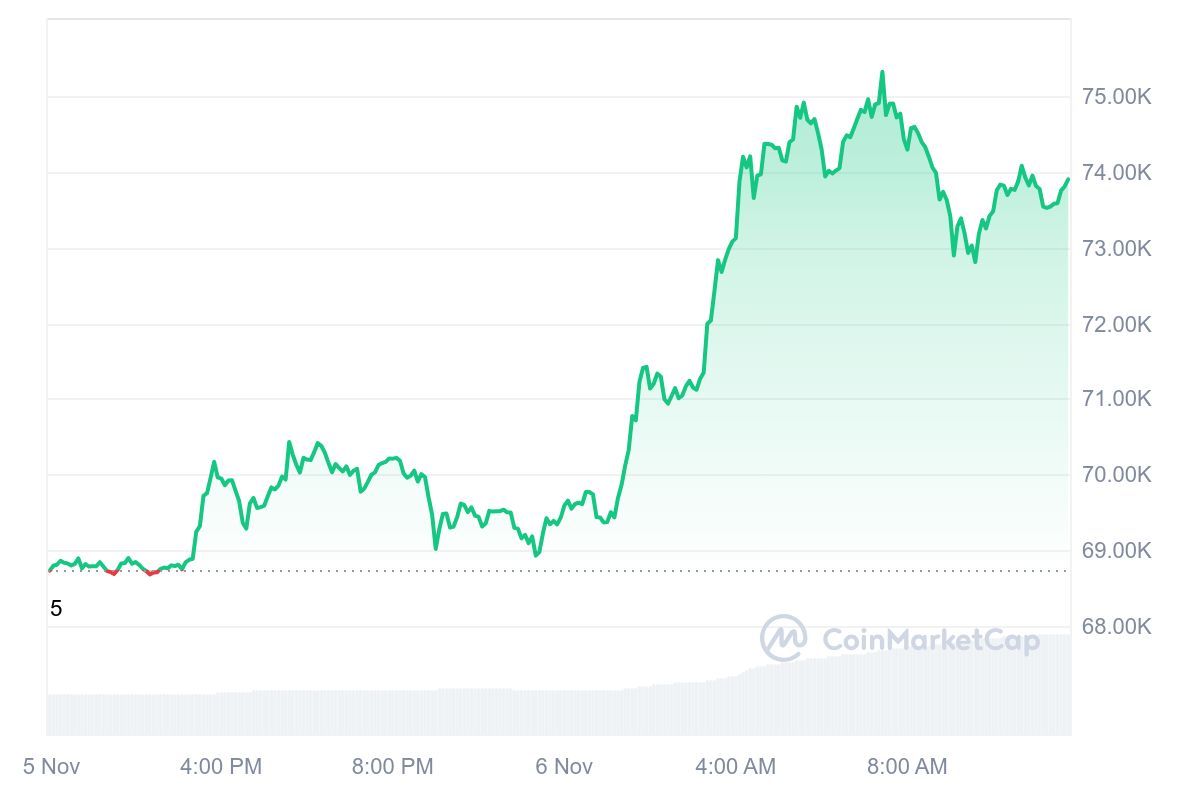
Task: Click the small 5 label near the baseline
Action: pyautogui.click(x=56, y=608)
